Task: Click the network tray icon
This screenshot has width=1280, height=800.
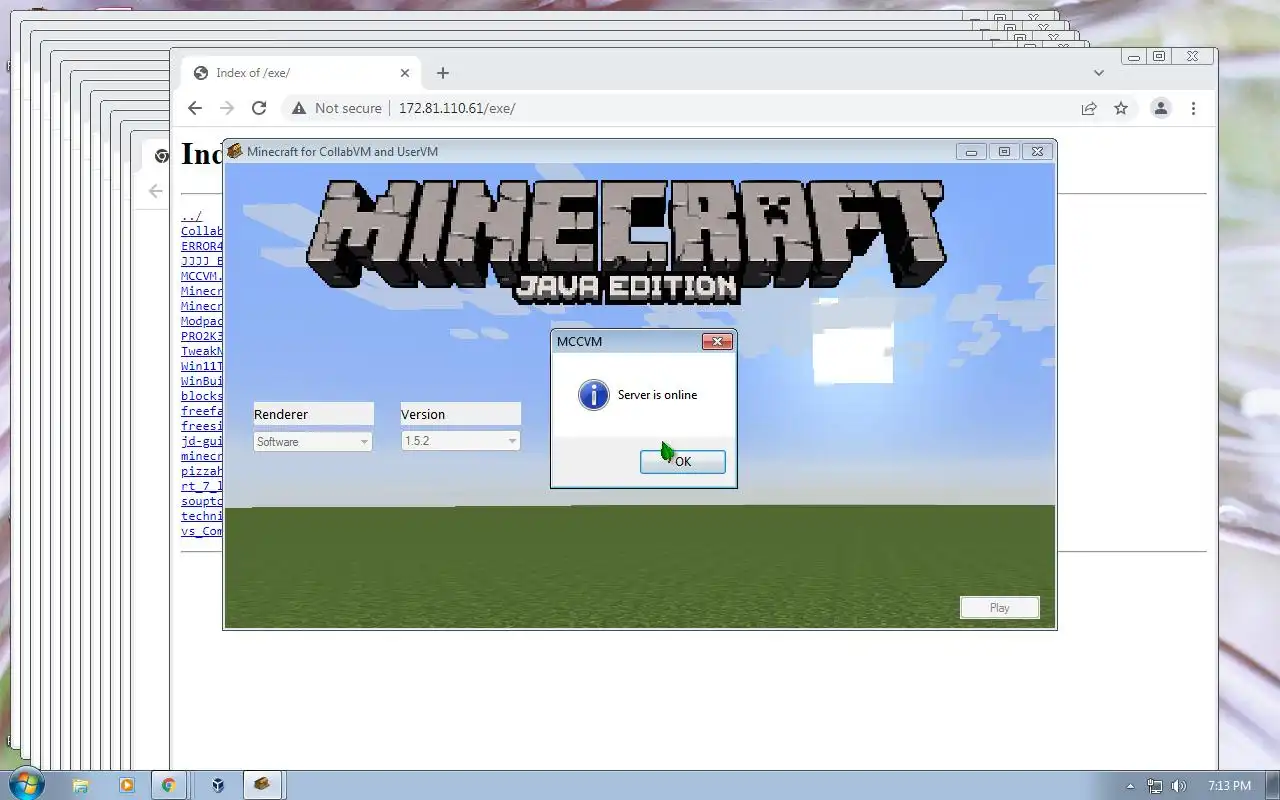Action: click(1155, 786)
